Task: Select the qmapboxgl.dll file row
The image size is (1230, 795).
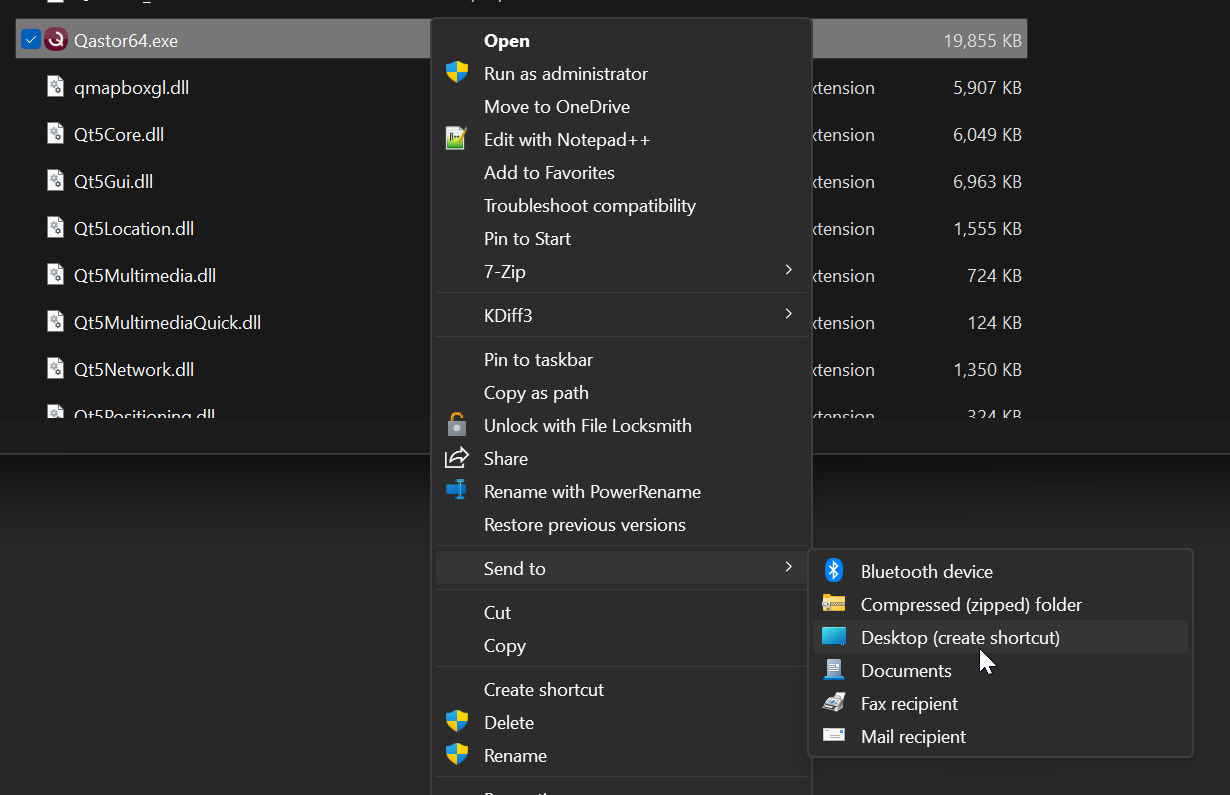Action: 131,88
